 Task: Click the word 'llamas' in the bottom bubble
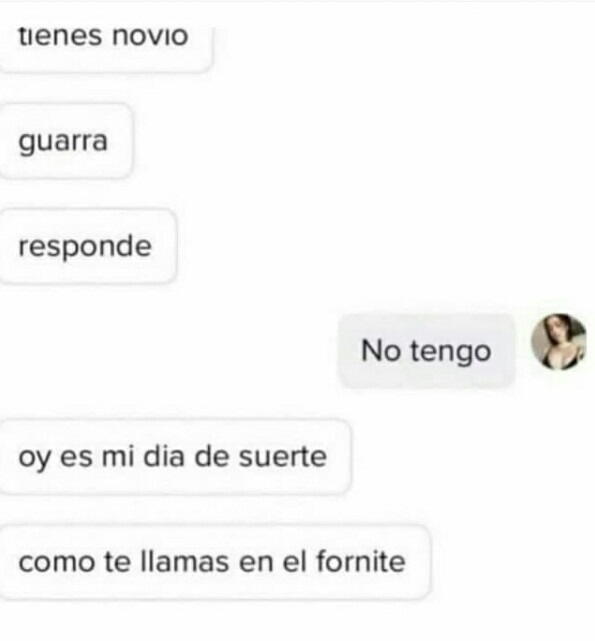point(184,561)
